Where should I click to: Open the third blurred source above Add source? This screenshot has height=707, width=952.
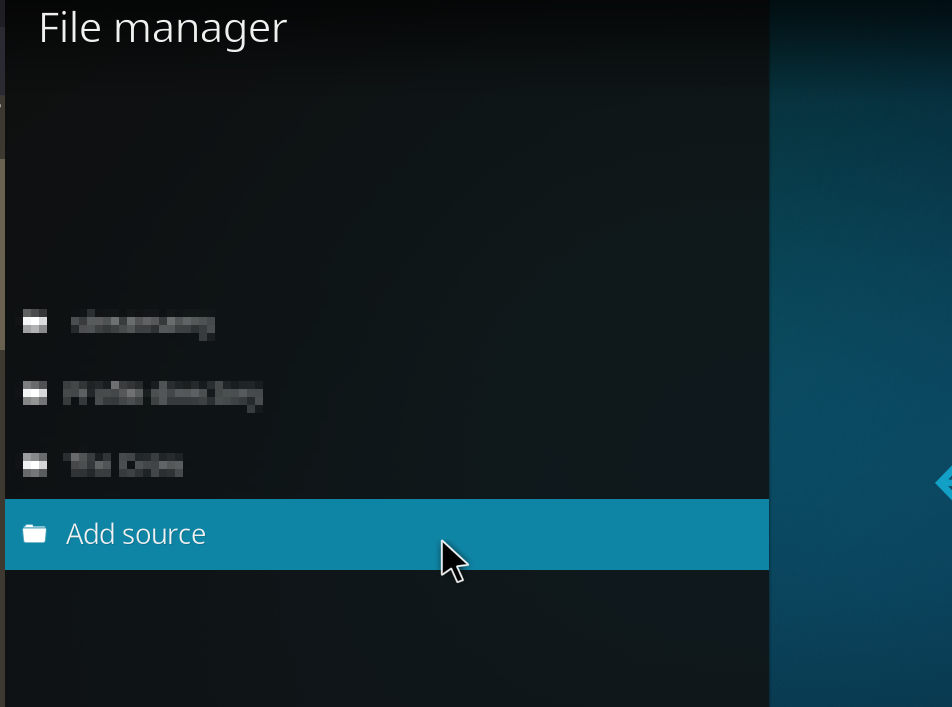(x=124, y=464)
